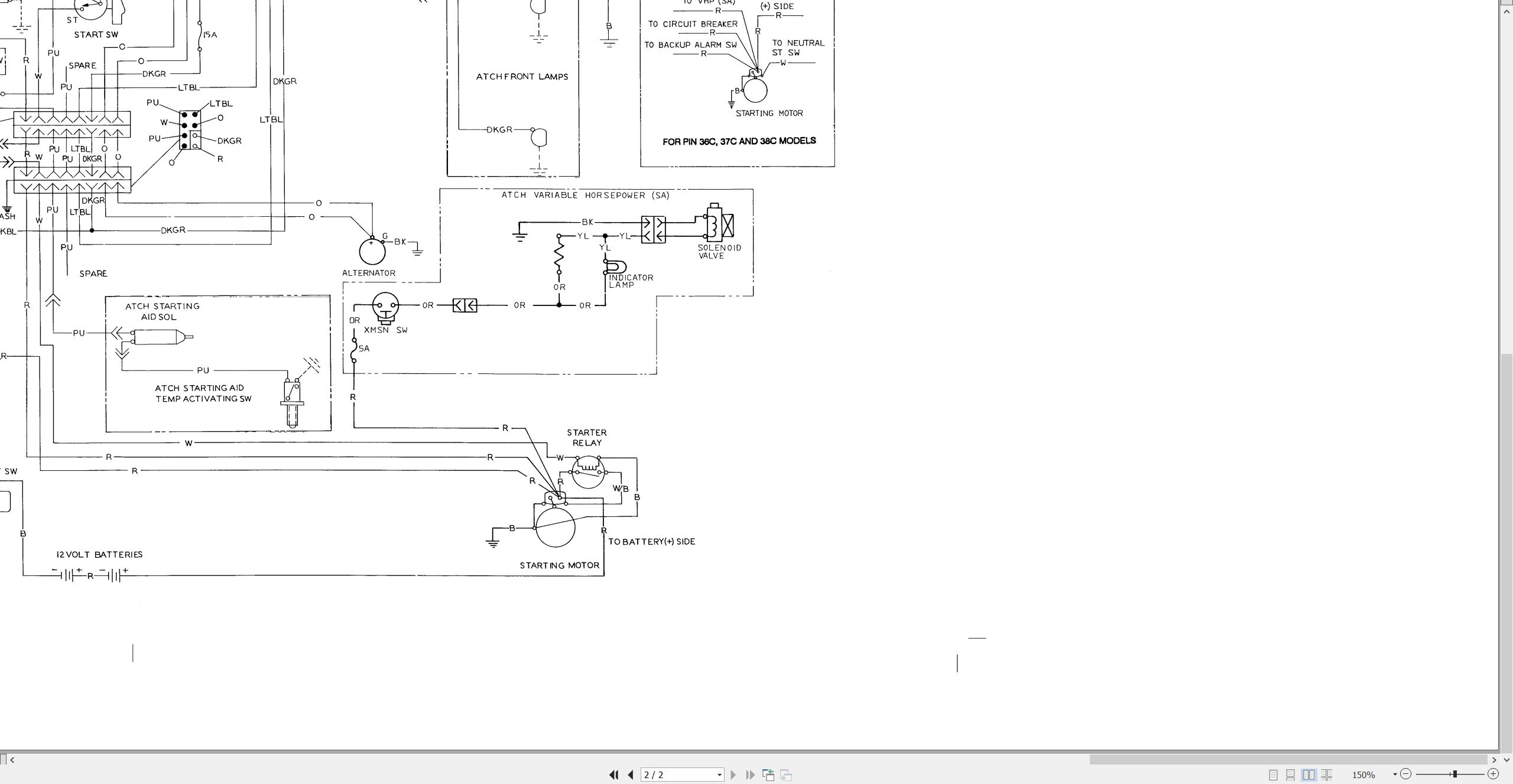Image resolution: width=1513 pixels, height=784 pixels.
Task: Click the last page arrow
Action: pyautogui.click(x=750, y=775)
